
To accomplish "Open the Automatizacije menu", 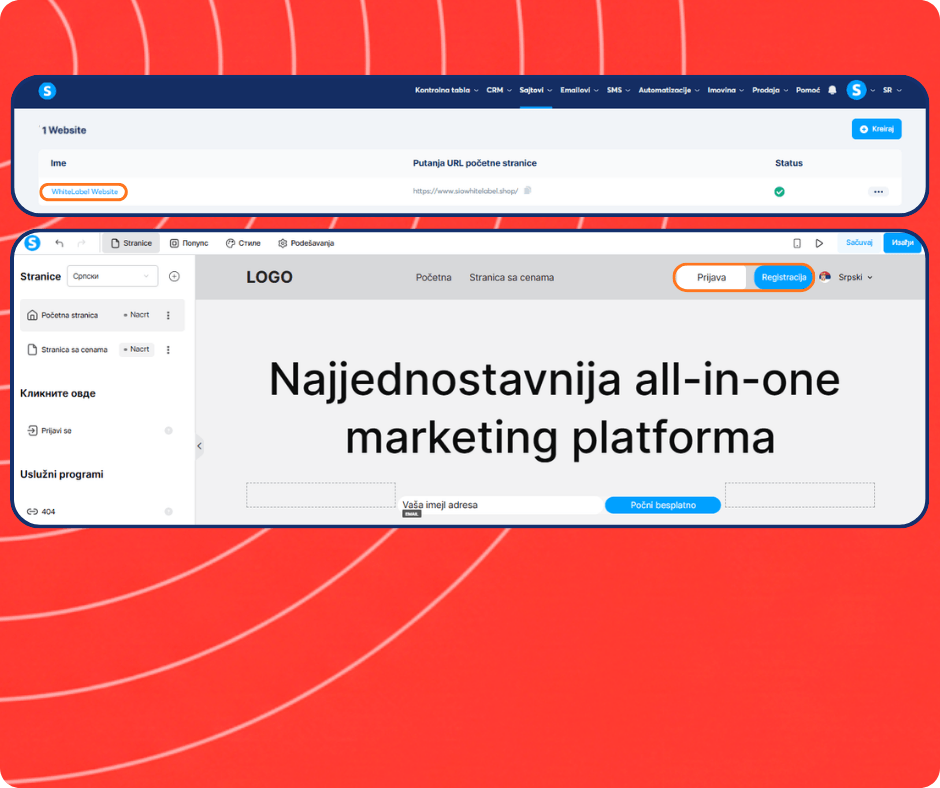I will click(x=668, y=90).
